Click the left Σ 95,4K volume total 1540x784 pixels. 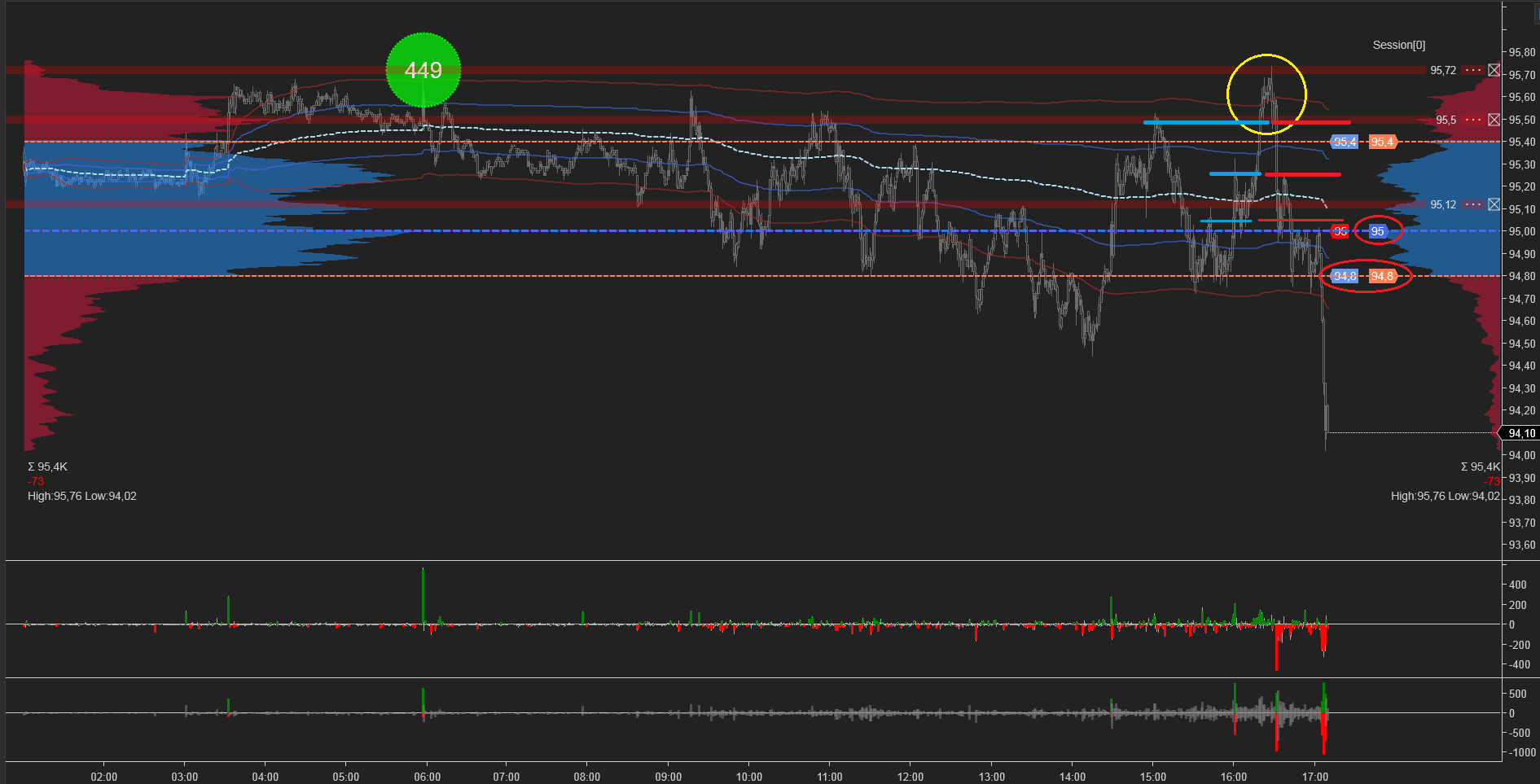pos(47,466)
